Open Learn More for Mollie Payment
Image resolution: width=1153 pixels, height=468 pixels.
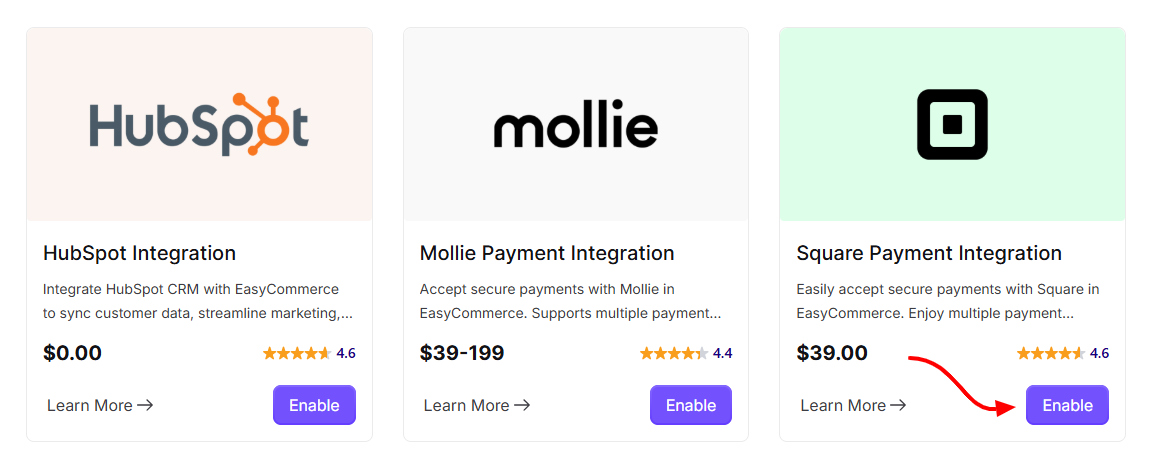click(x=476, y=405)
